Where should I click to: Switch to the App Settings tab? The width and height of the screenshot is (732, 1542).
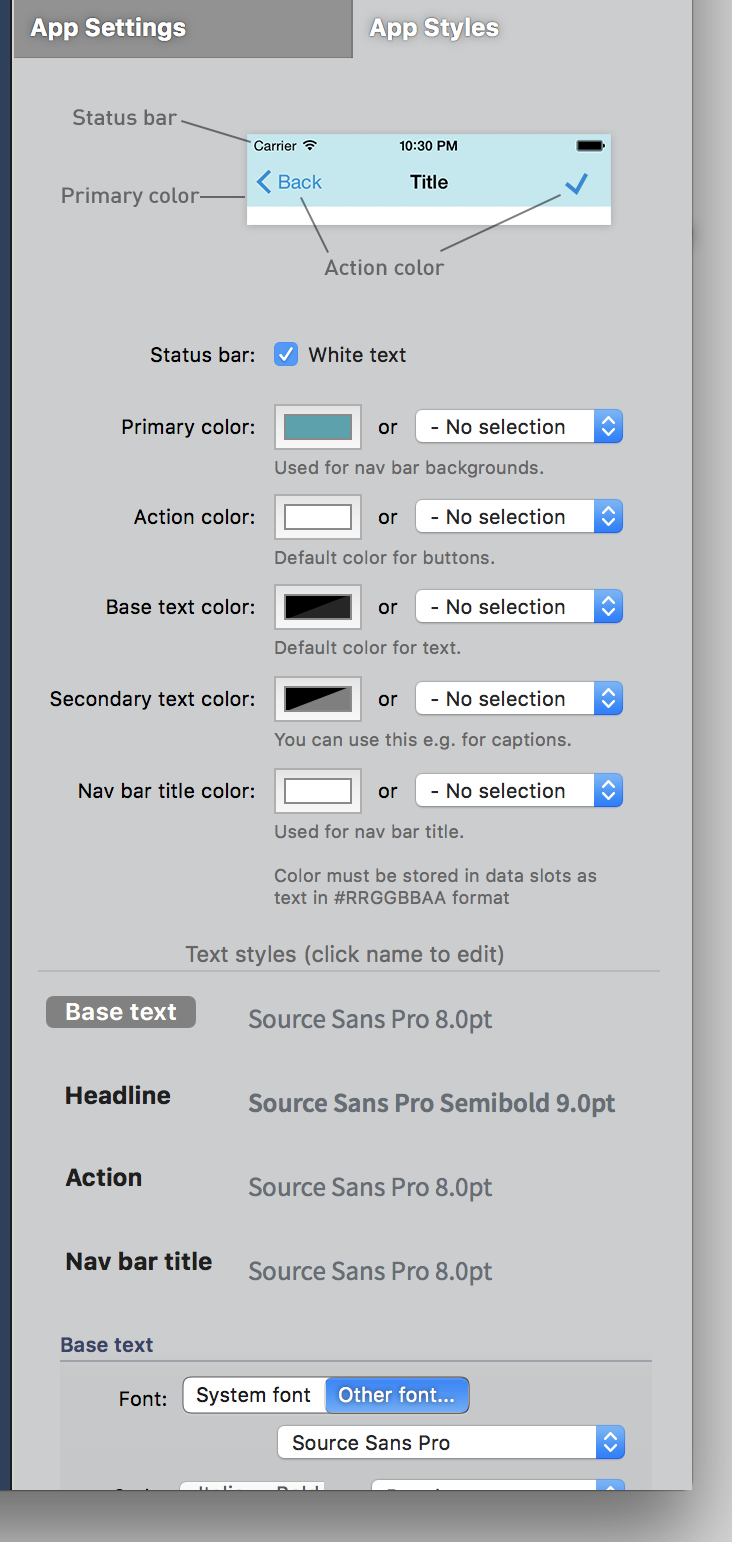pos(108,28)
